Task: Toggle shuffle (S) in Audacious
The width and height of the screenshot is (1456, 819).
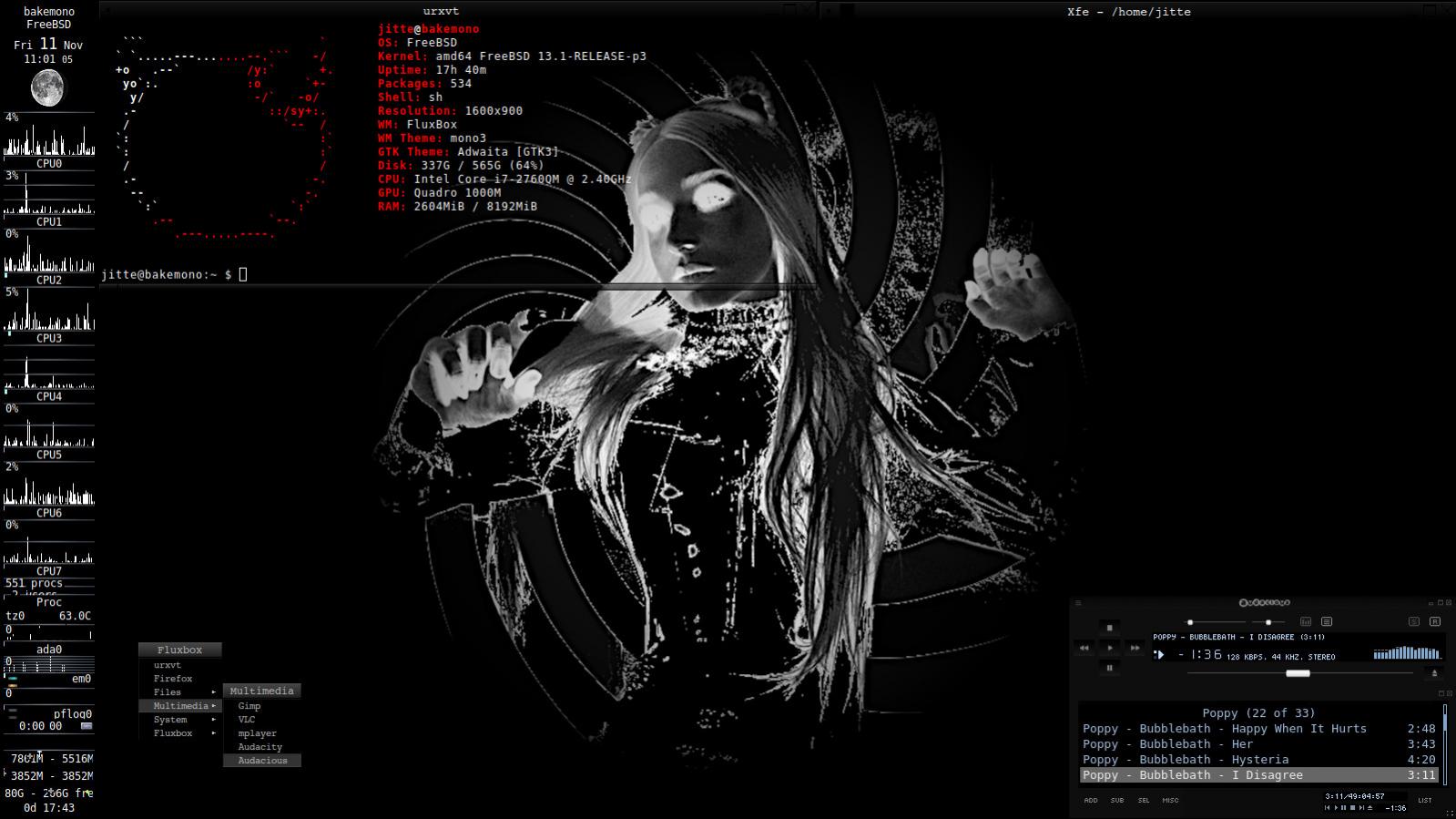Action: point(1414,621)
